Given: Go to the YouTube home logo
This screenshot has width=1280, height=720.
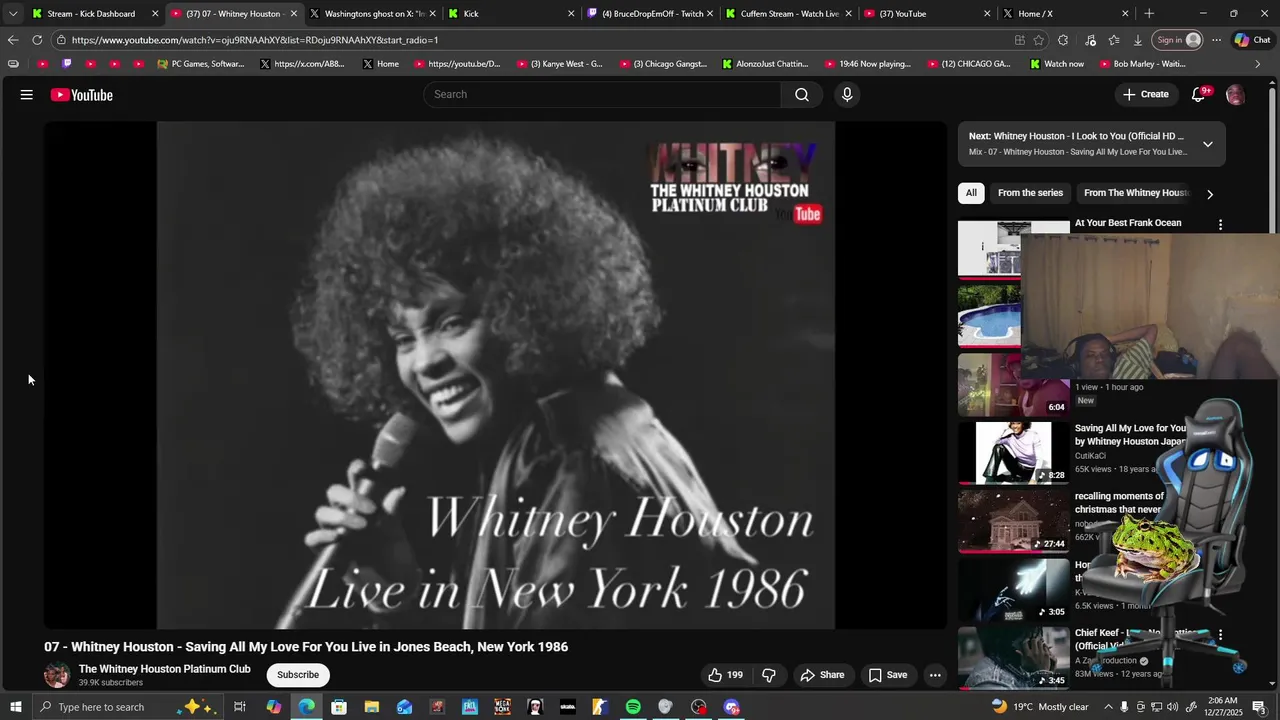Looking at the screenshot, I should pyautogui.click(x=82, y=95).
